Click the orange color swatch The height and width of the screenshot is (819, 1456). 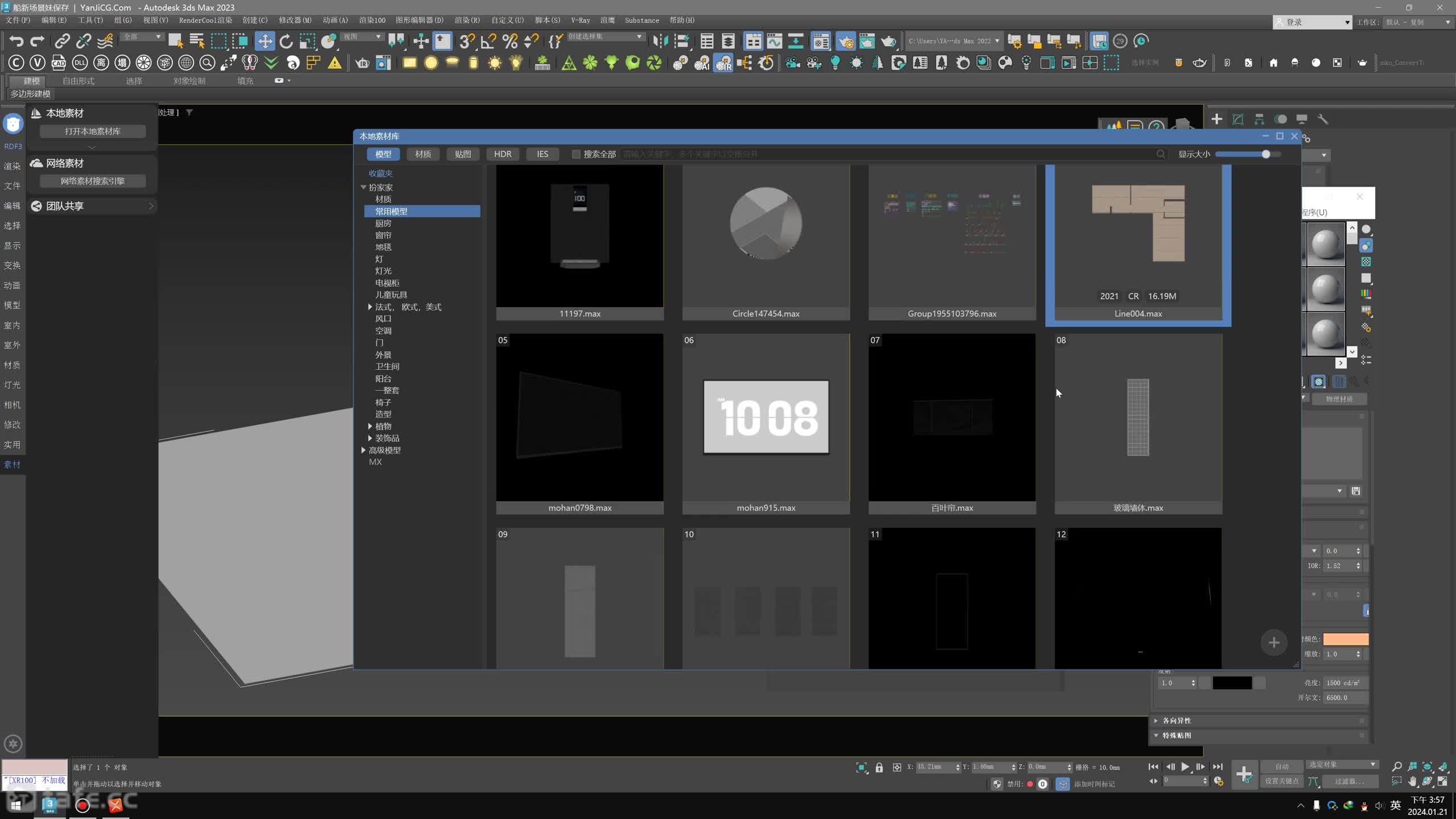pos(1346,639)
